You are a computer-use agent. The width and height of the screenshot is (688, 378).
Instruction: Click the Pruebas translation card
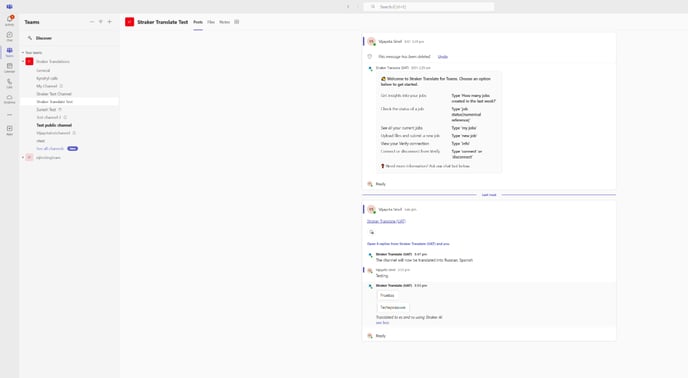click(387, 295)
